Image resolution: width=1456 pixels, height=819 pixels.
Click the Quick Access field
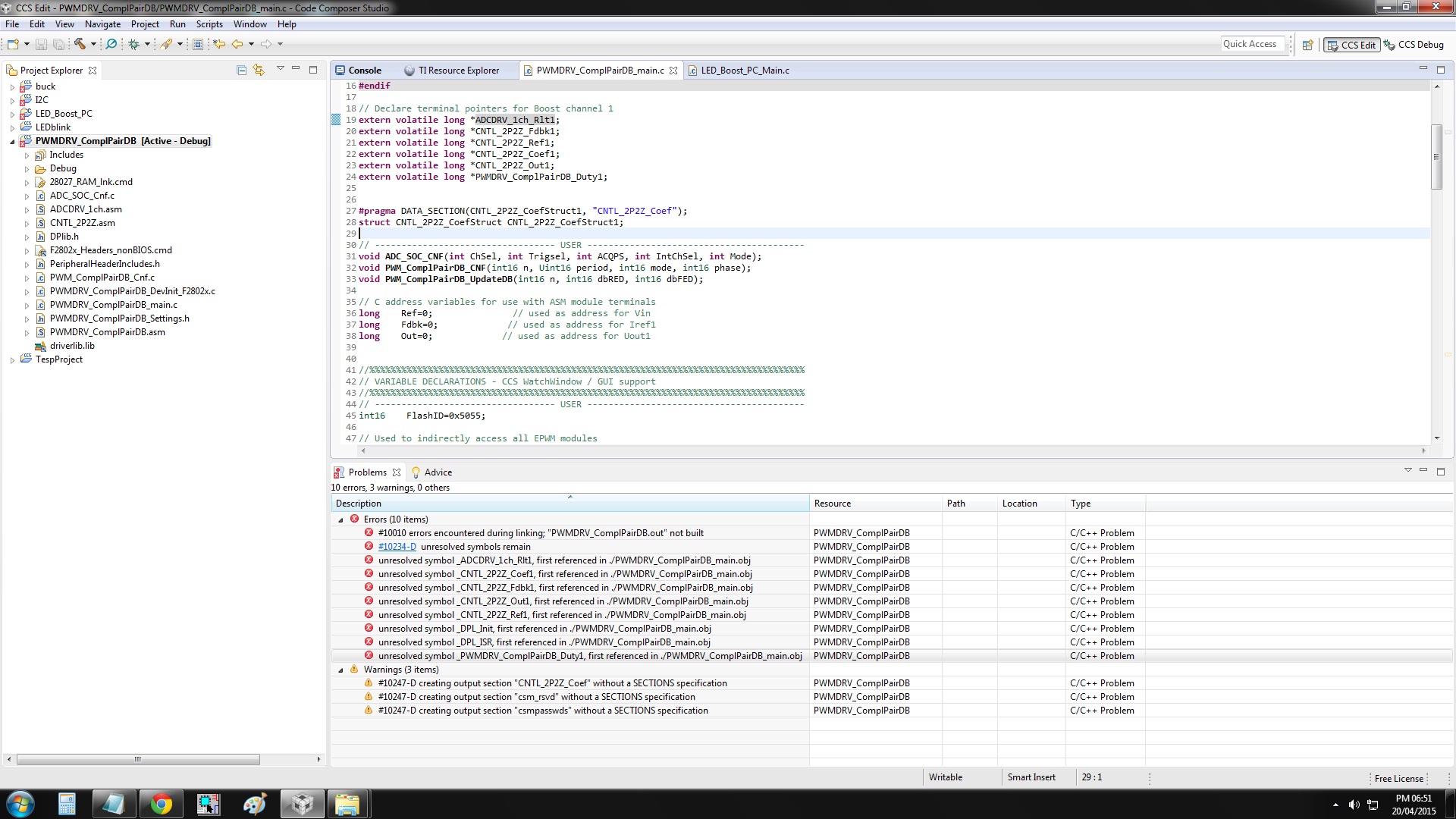pyautogui.click(x=1251, y=44)
